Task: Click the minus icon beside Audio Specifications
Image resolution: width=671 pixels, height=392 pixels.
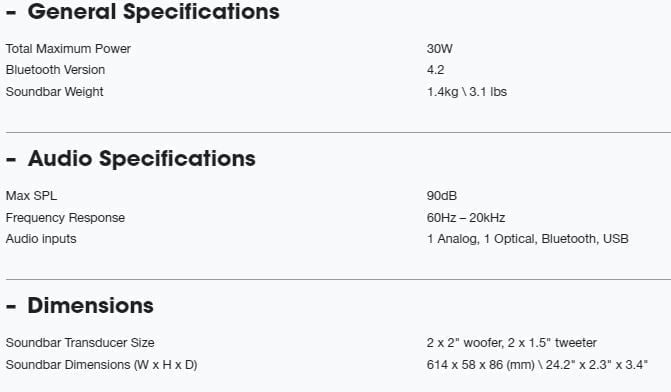Action: 11,160
